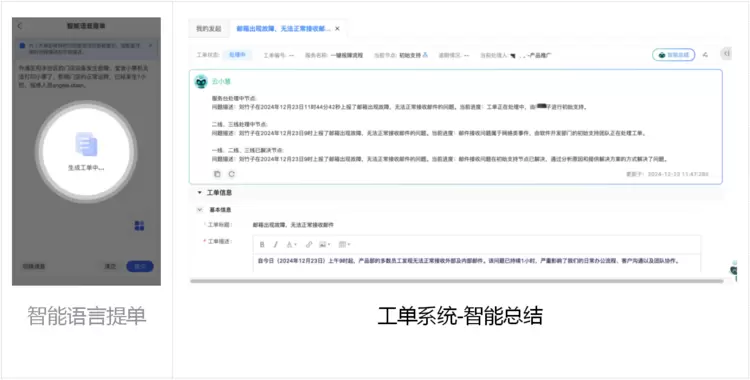This screenshot has width=750, height=380.
Task: Collapse the 工单信息 section
Action: 200,192
